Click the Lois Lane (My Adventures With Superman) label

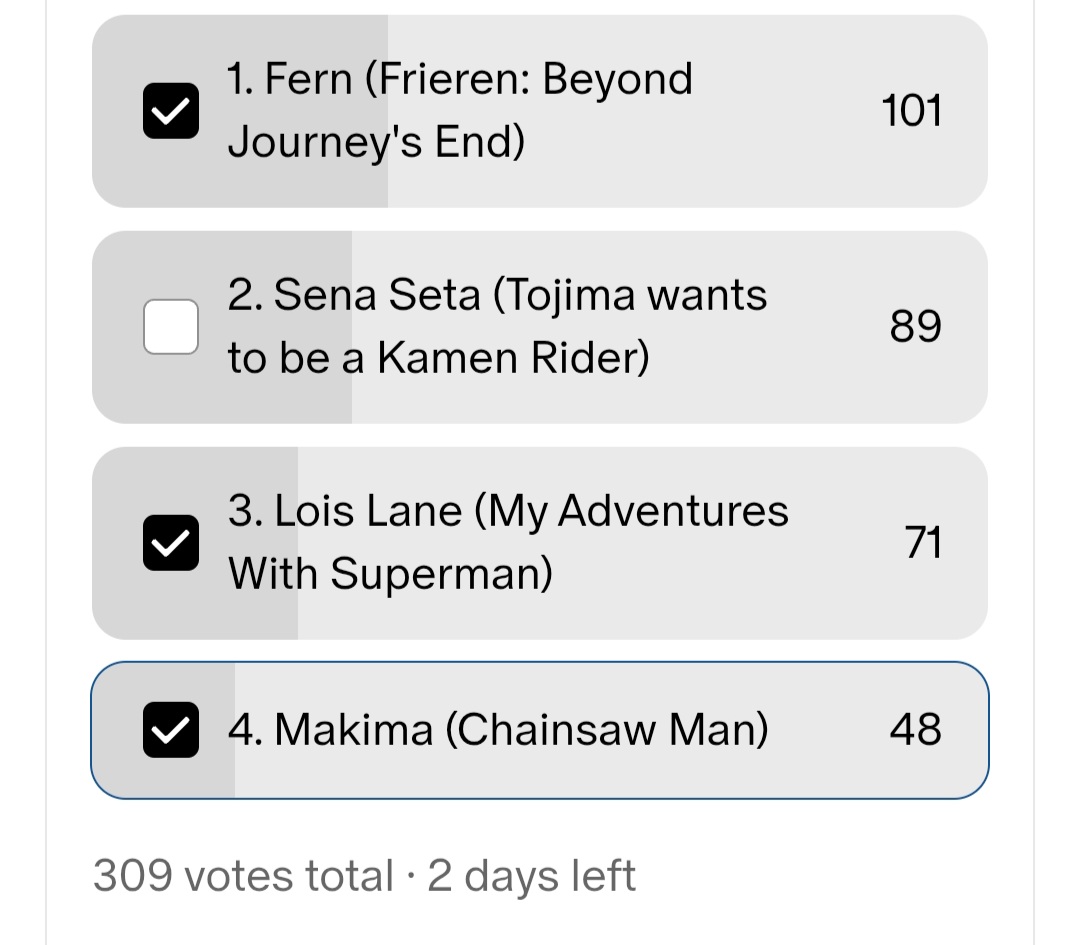[x=508, y=542]
